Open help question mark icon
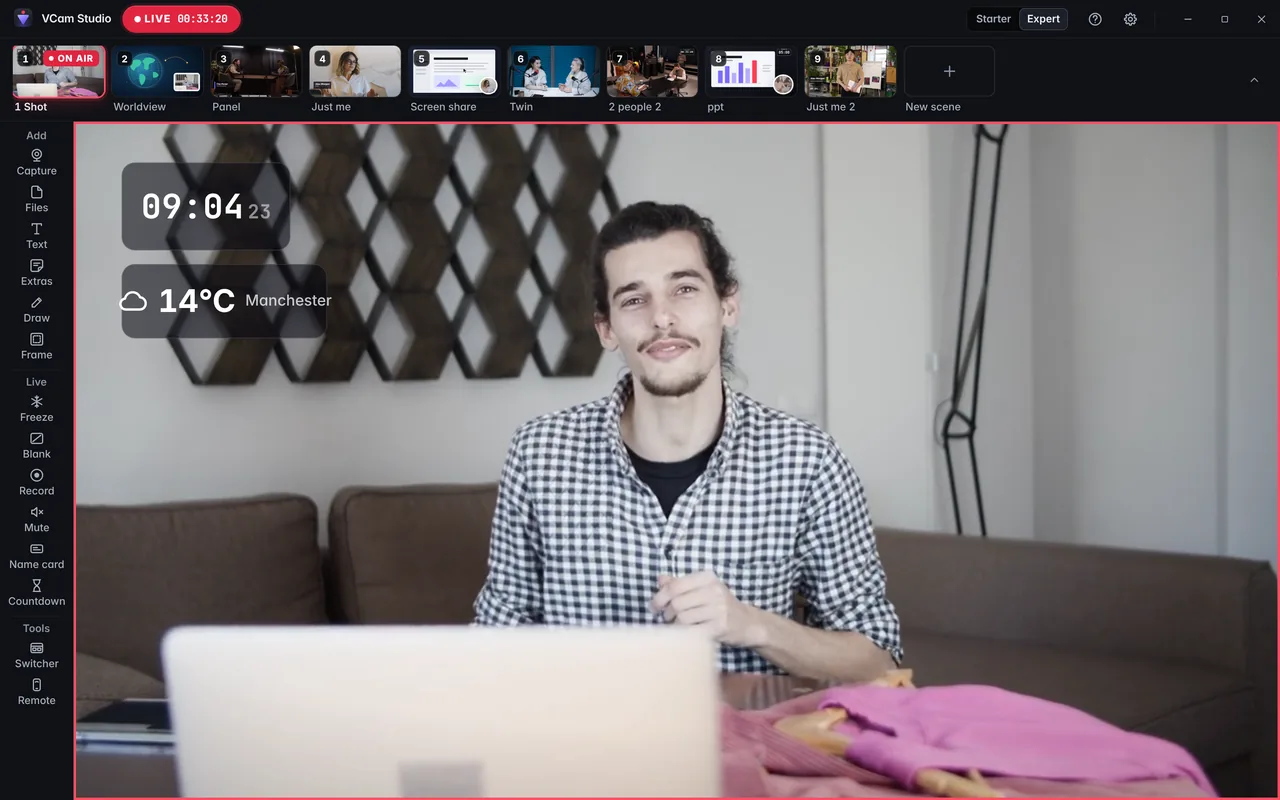Image resolution: width=1280 pixels, height=800 pixels. click(1095, 19)
